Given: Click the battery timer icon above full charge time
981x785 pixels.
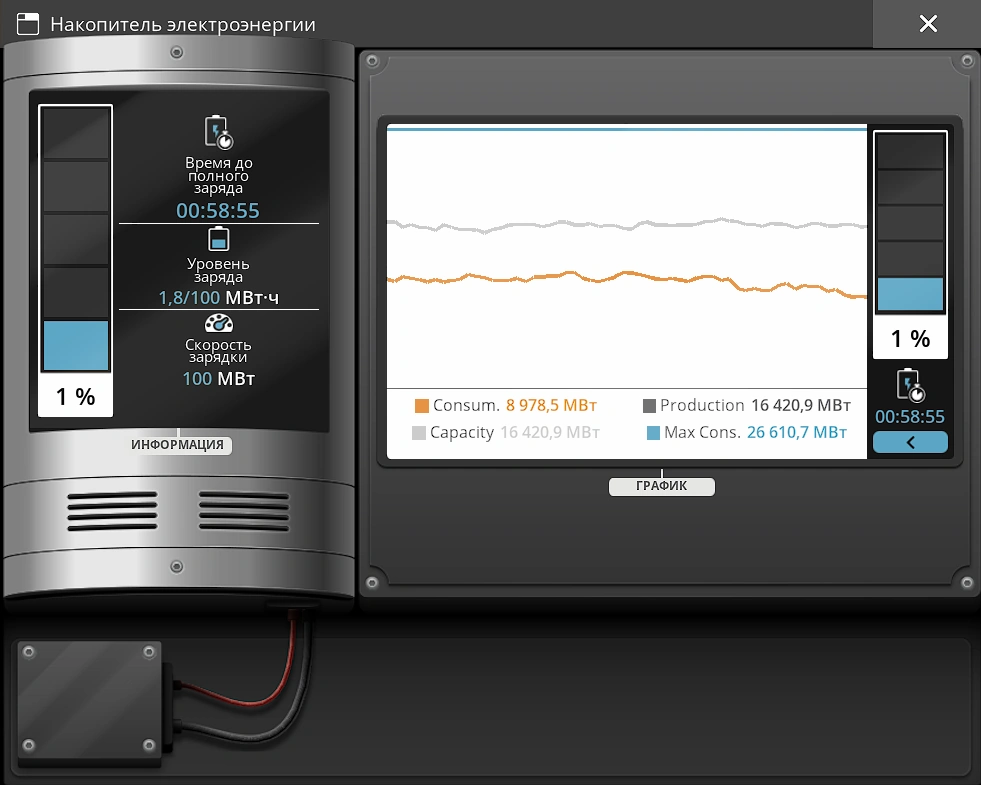Looking at the screenshot, I should click(x=218, y=132).
